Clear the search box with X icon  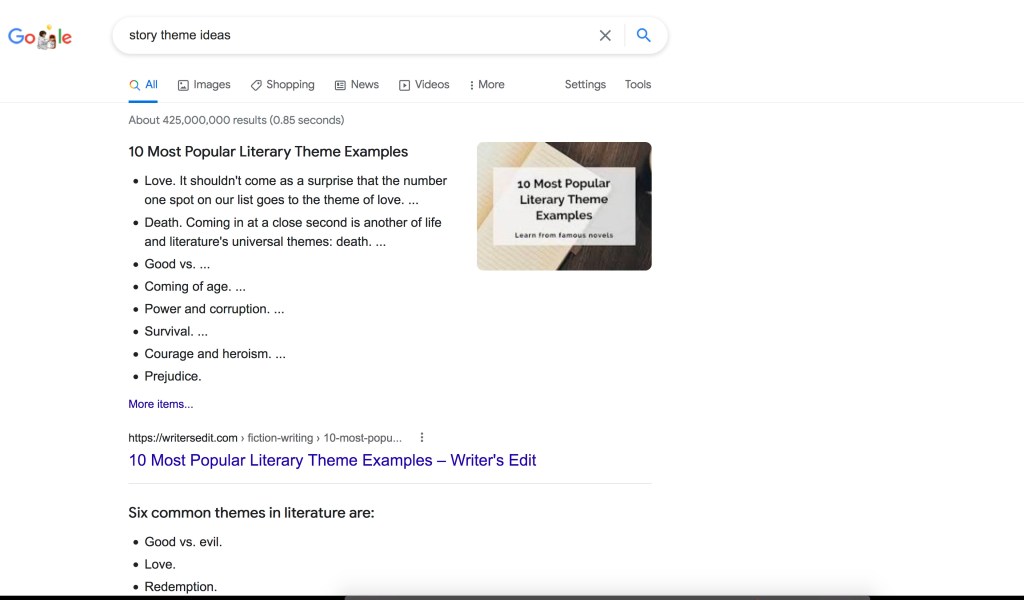pyautogui.click(x=605, y=35)
